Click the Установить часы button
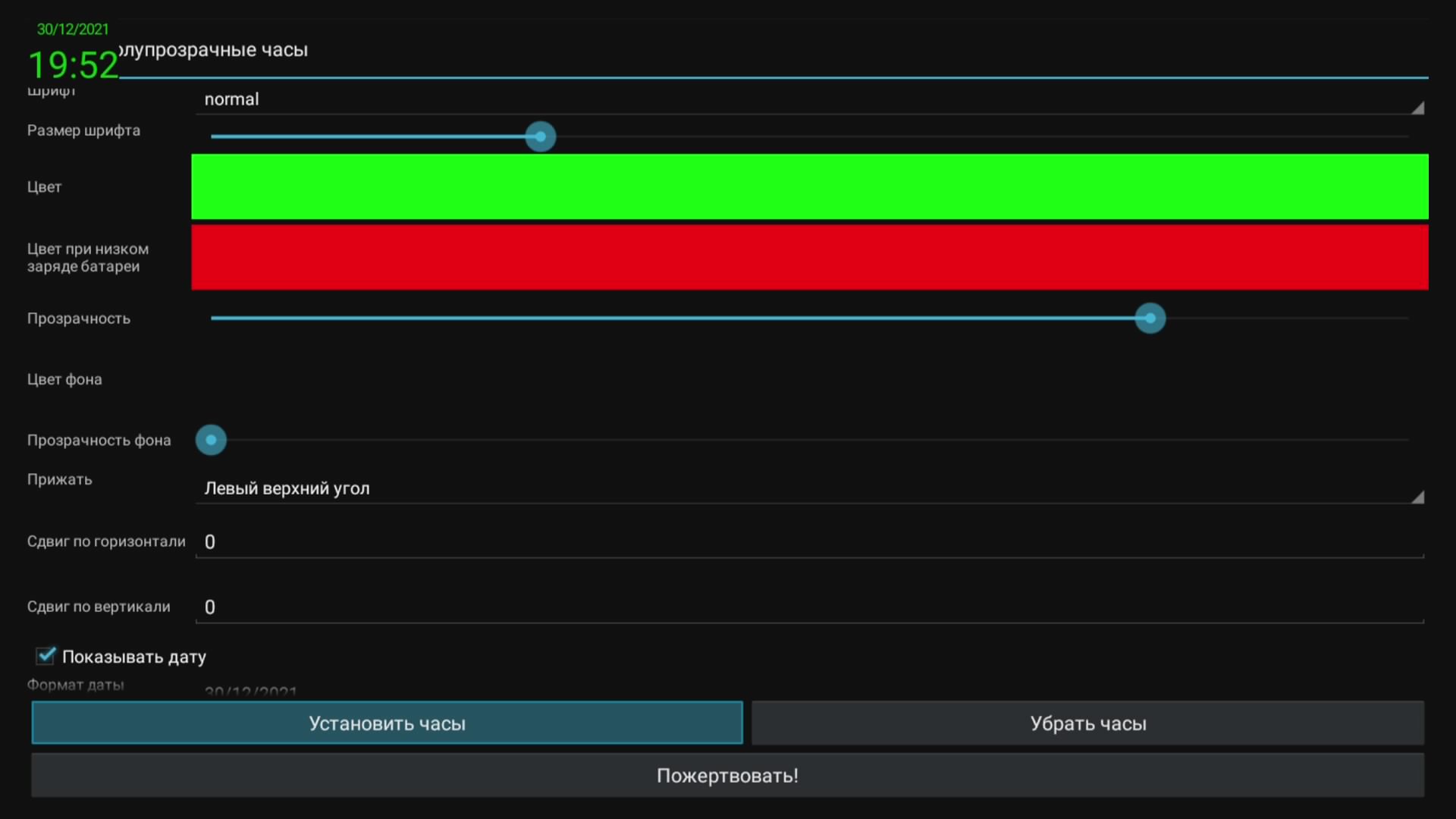Viewport: 1456px width, 819px height. [387, 723]
